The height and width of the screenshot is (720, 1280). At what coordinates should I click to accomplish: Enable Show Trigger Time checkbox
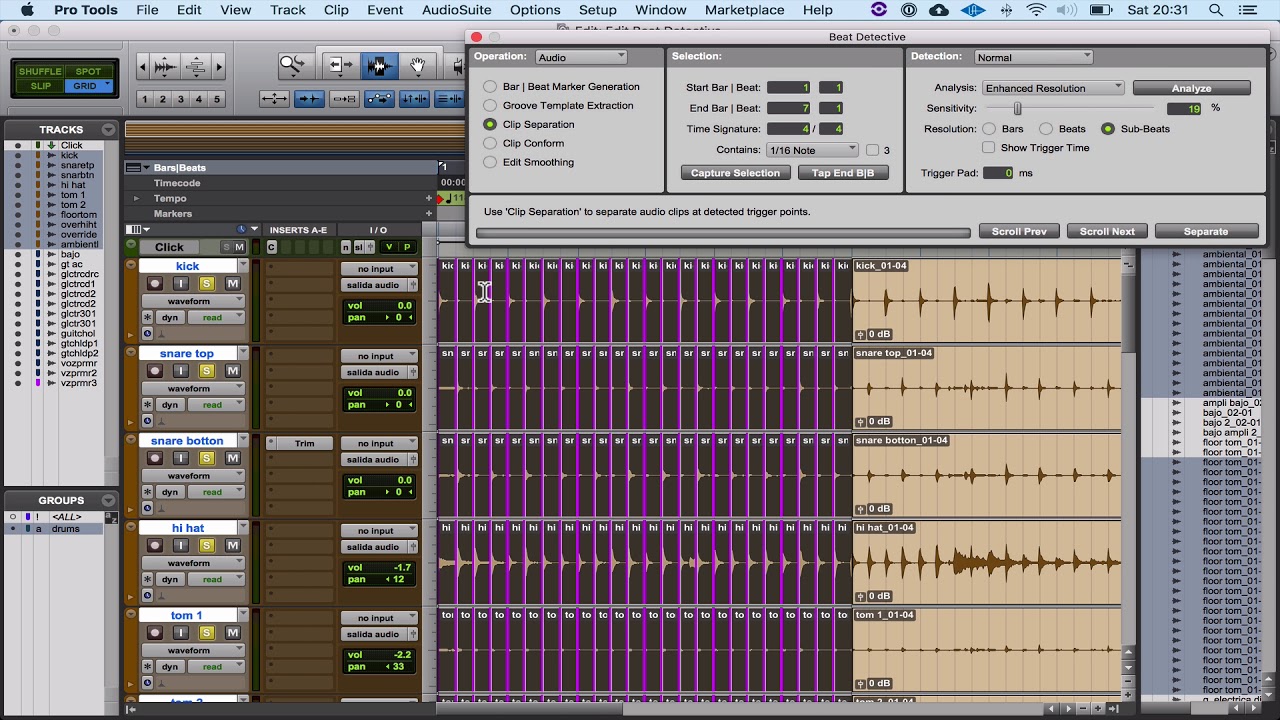(989, 148)
